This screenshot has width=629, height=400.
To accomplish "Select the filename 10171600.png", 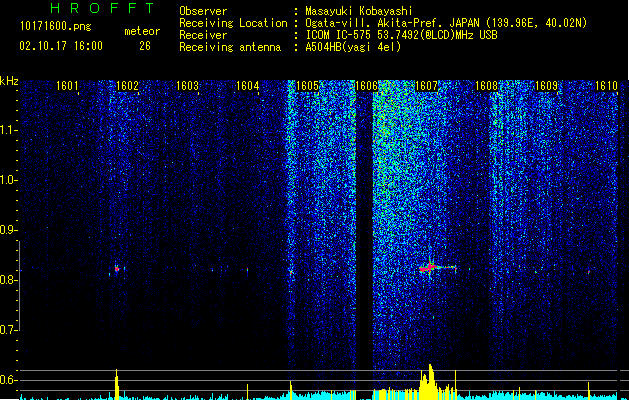I will click(x=56, y=26).
